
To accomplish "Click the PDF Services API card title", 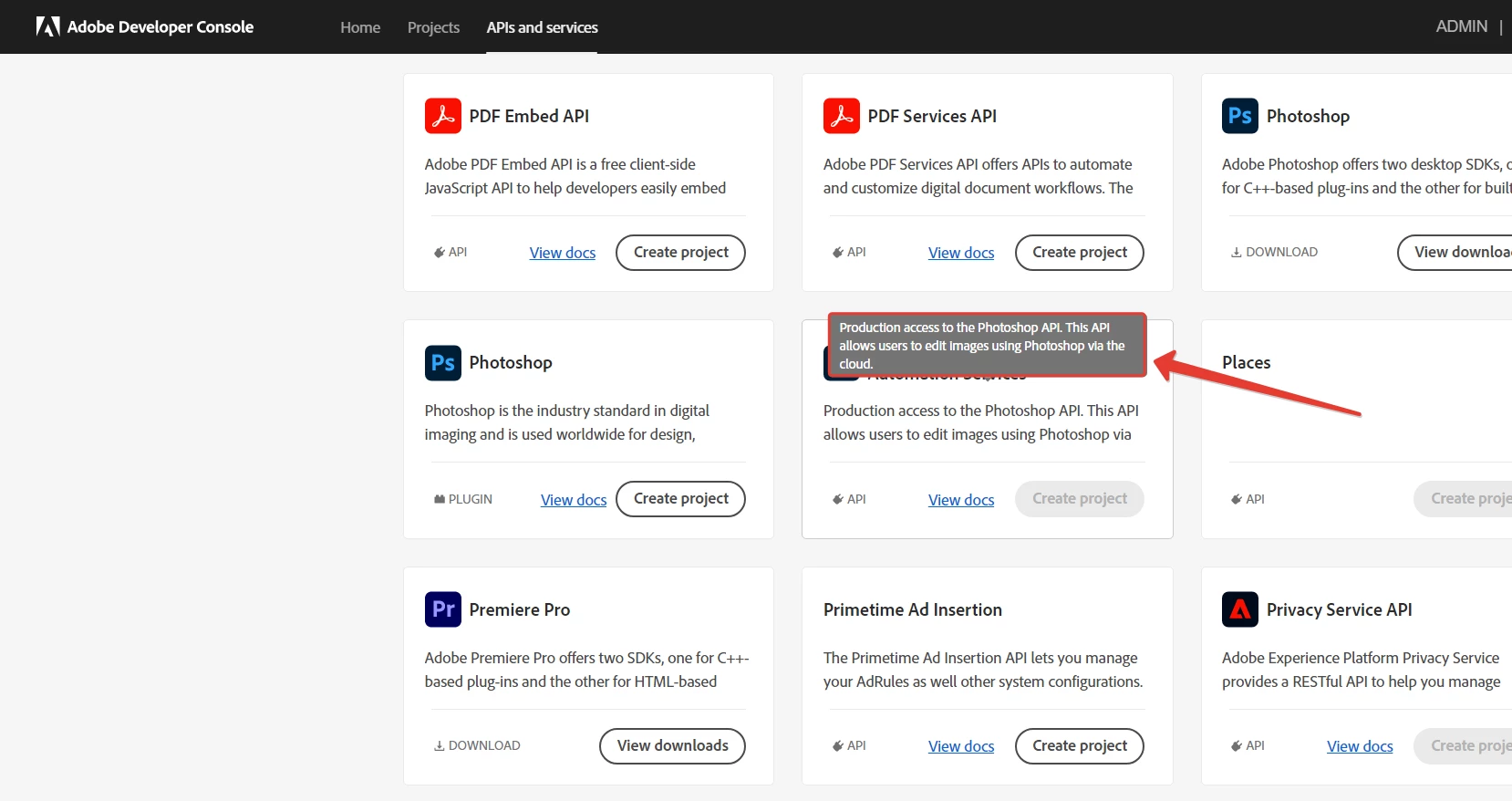I will click(x=932, y=116).
